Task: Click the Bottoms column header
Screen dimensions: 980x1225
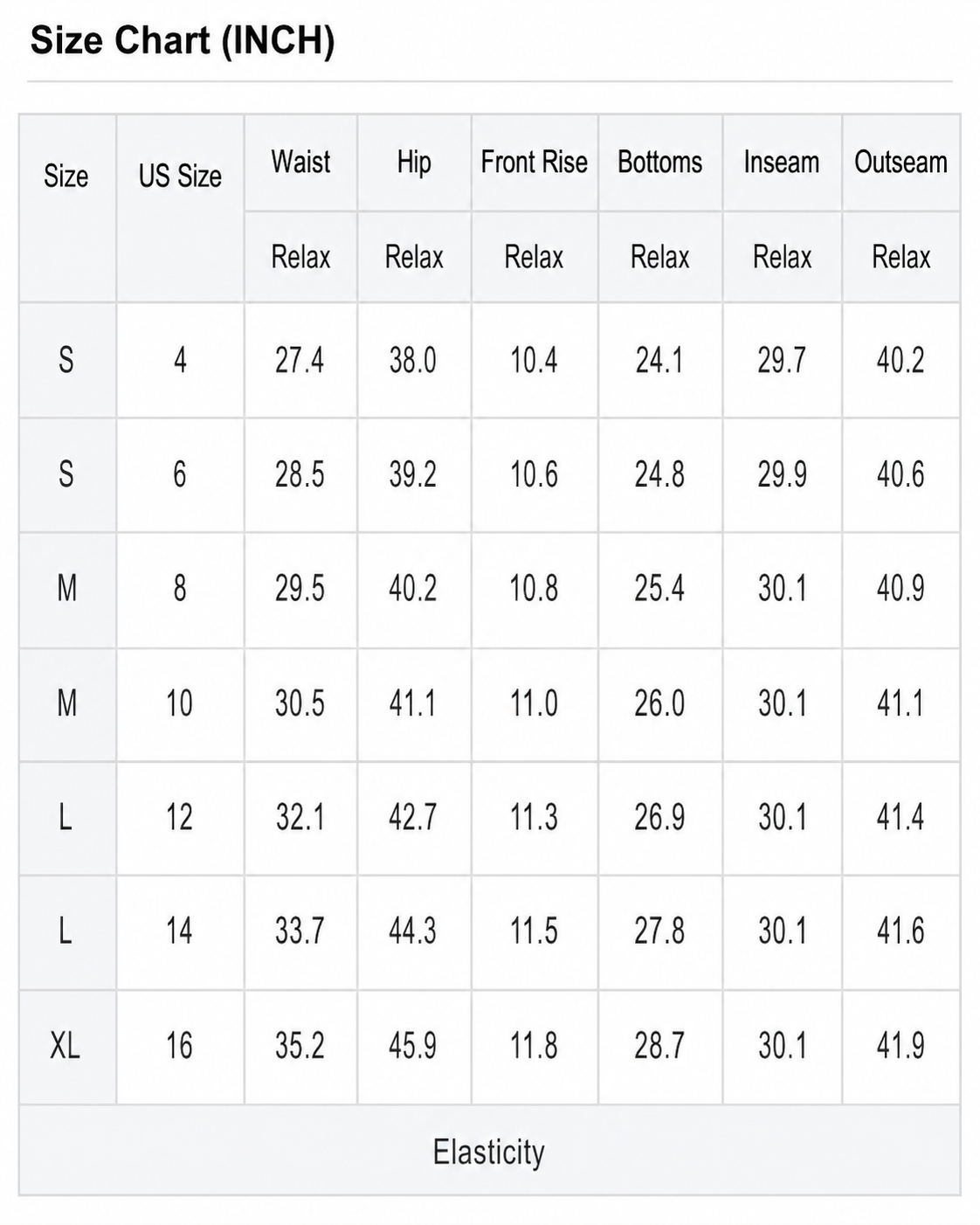Action: [x=659, y=163]
